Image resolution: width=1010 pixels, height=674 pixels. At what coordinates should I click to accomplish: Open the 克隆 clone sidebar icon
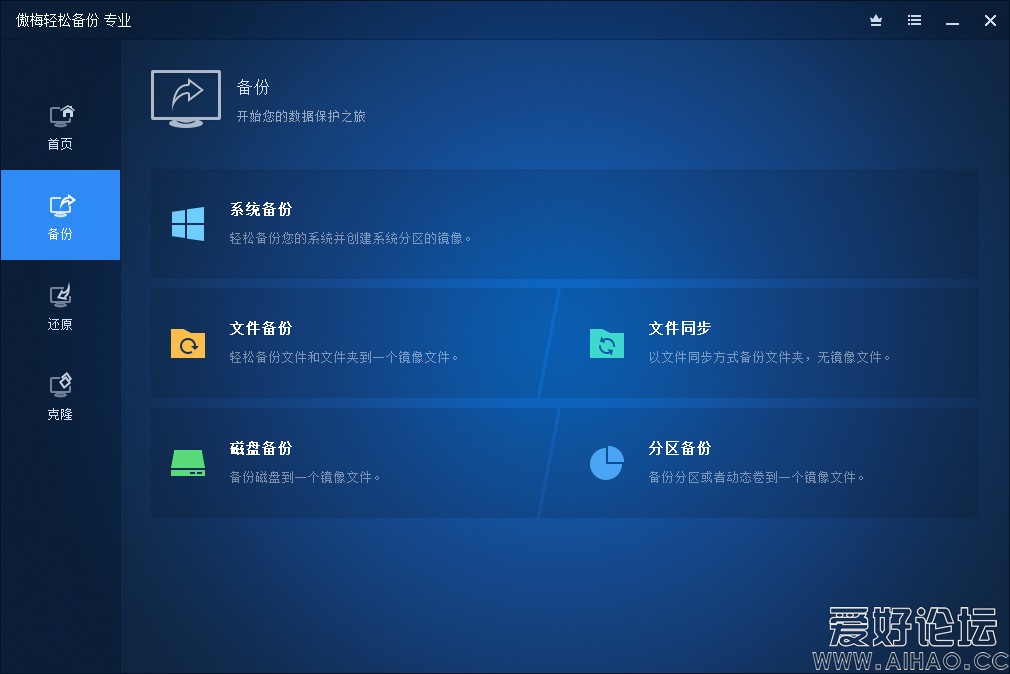tap(61, 385)
